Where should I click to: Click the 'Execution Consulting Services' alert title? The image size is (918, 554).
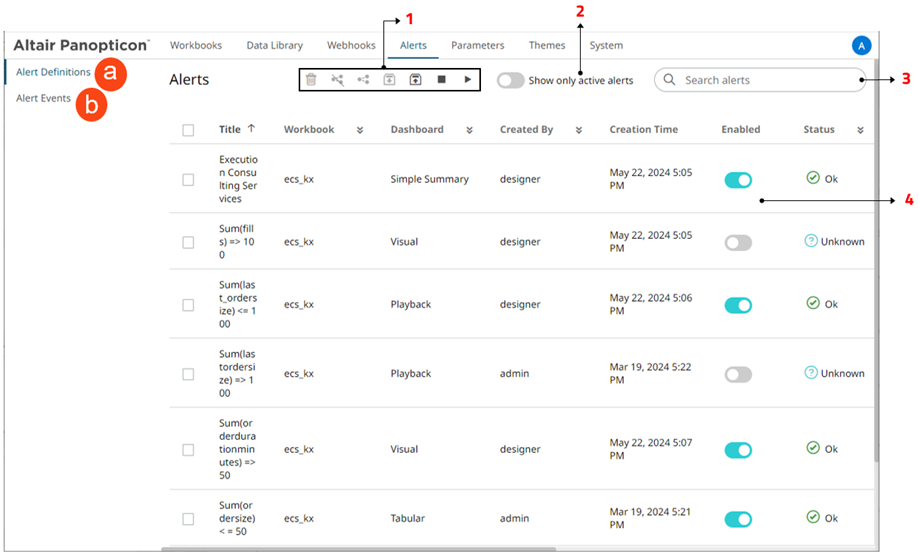(x=238, y=179)
